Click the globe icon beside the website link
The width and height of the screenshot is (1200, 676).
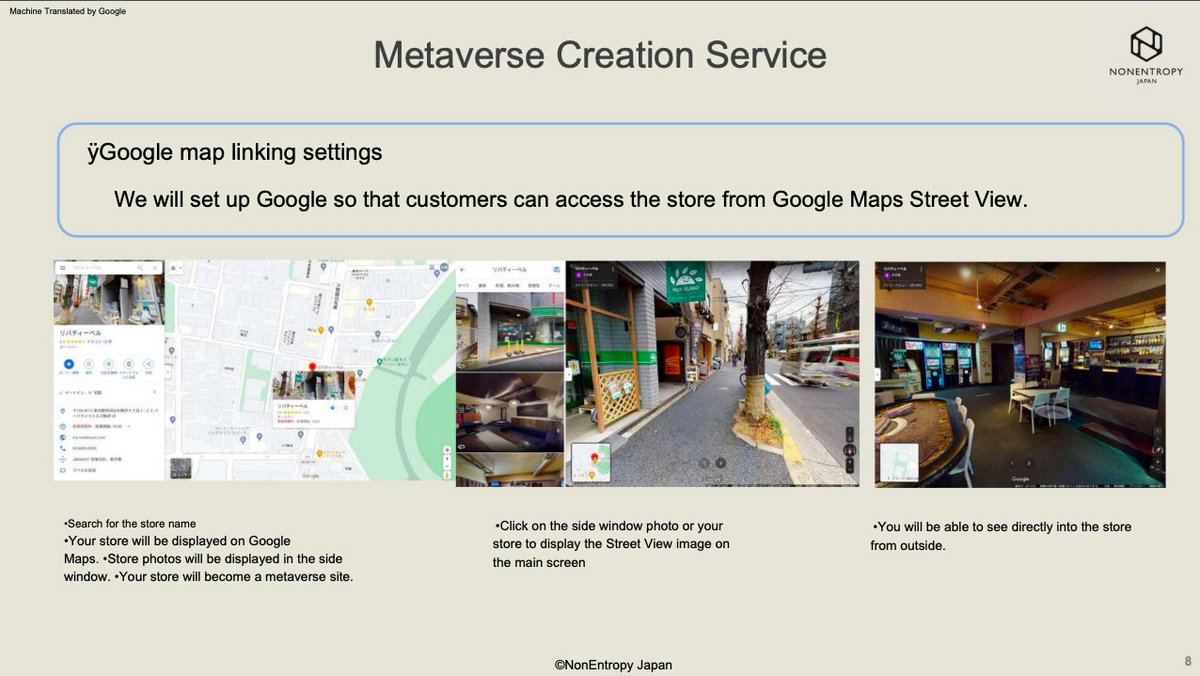tap(63, 437)
